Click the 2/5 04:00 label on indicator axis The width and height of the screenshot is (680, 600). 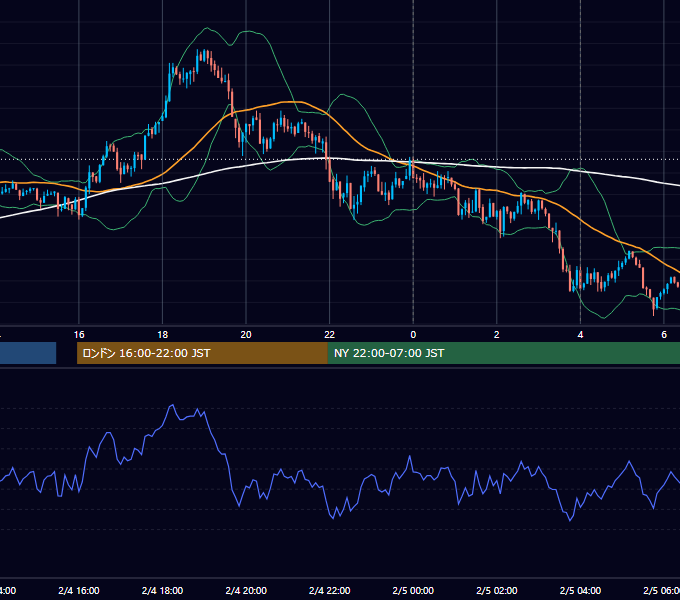click(580, 591)
